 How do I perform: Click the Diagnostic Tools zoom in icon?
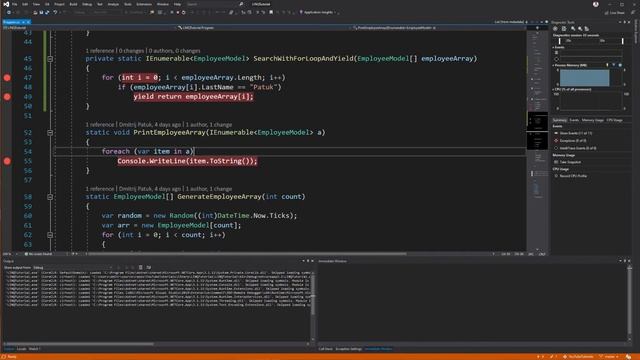point(573,29)
